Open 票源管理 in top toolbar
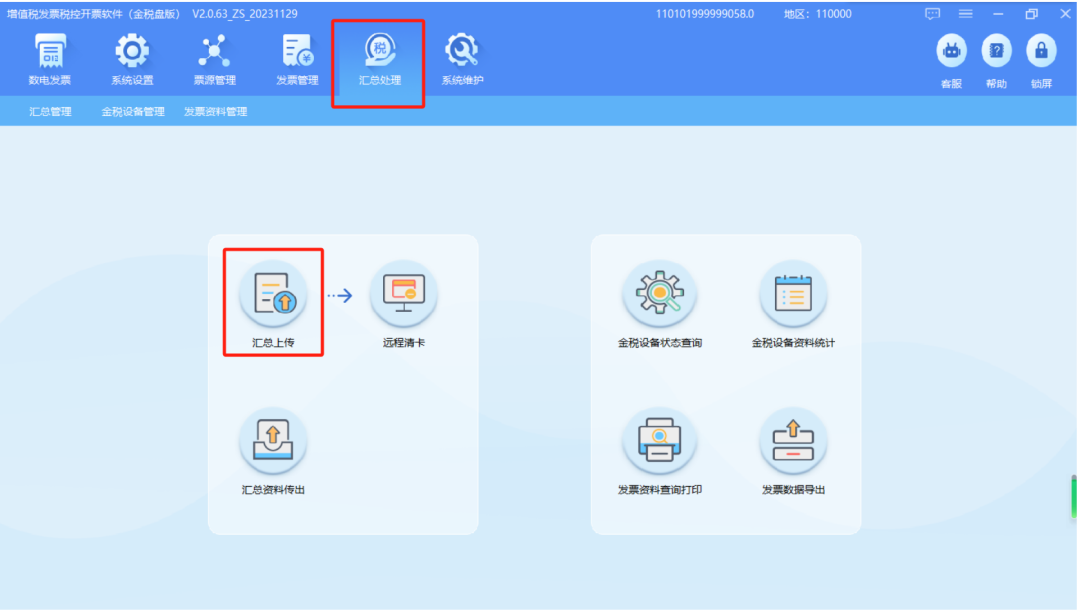Image resolution: width=1080 pixels, height=611 pixels. point(214,59)
